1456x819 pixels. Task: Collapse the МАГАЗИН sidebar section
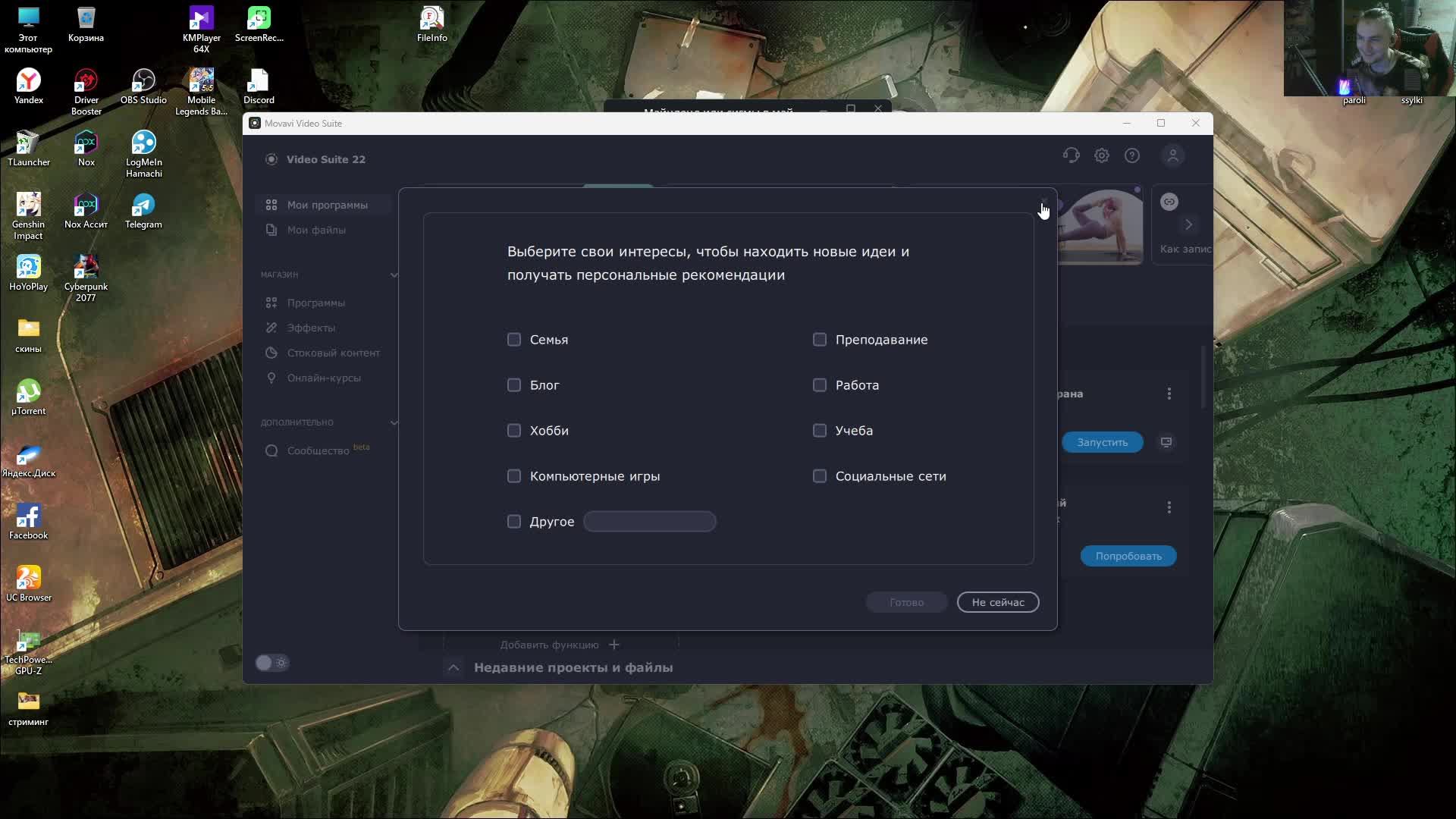(x=394, y=275)
